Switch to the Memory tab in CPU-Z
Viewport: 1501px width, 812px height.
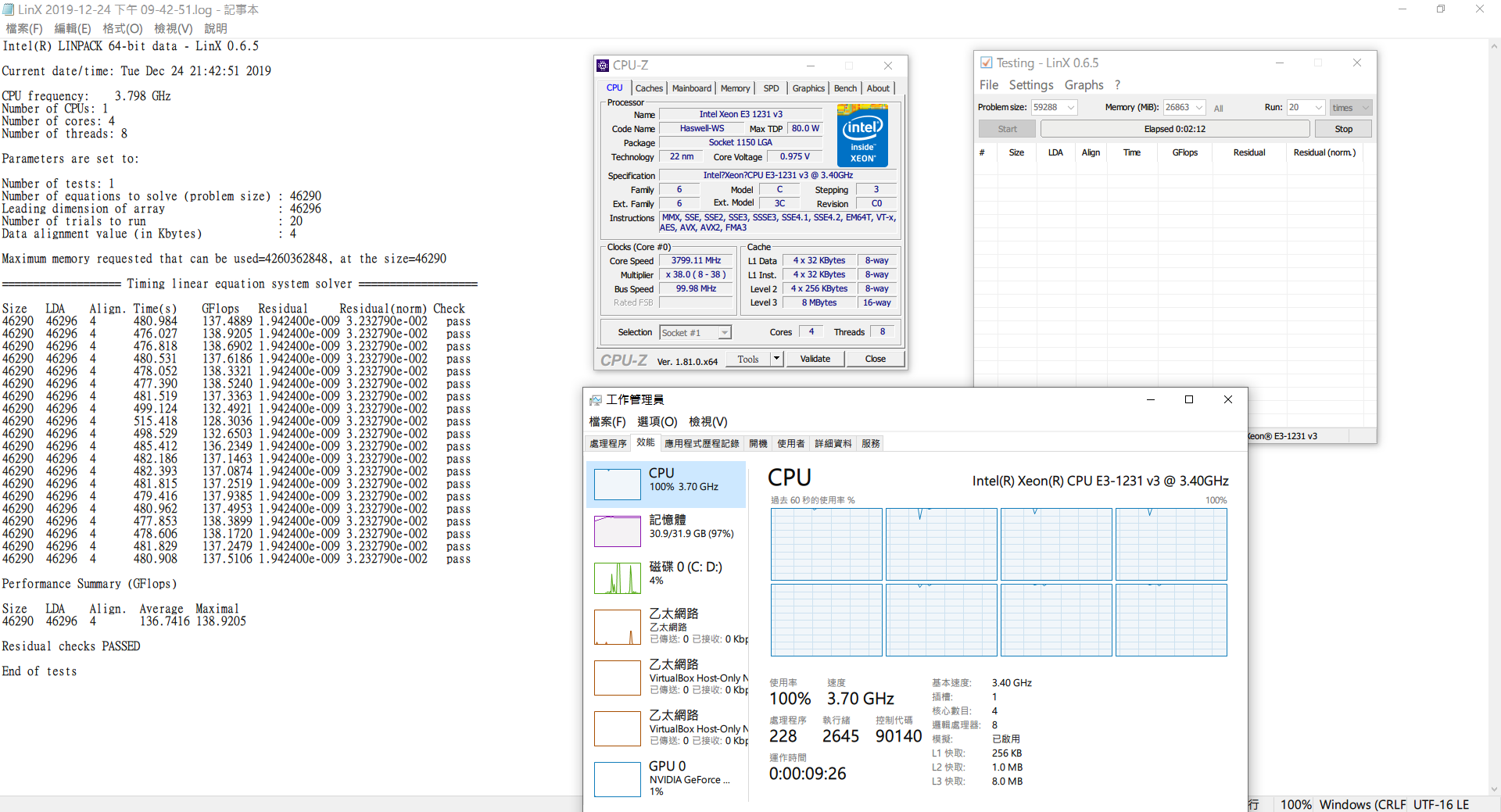(735, 88)
